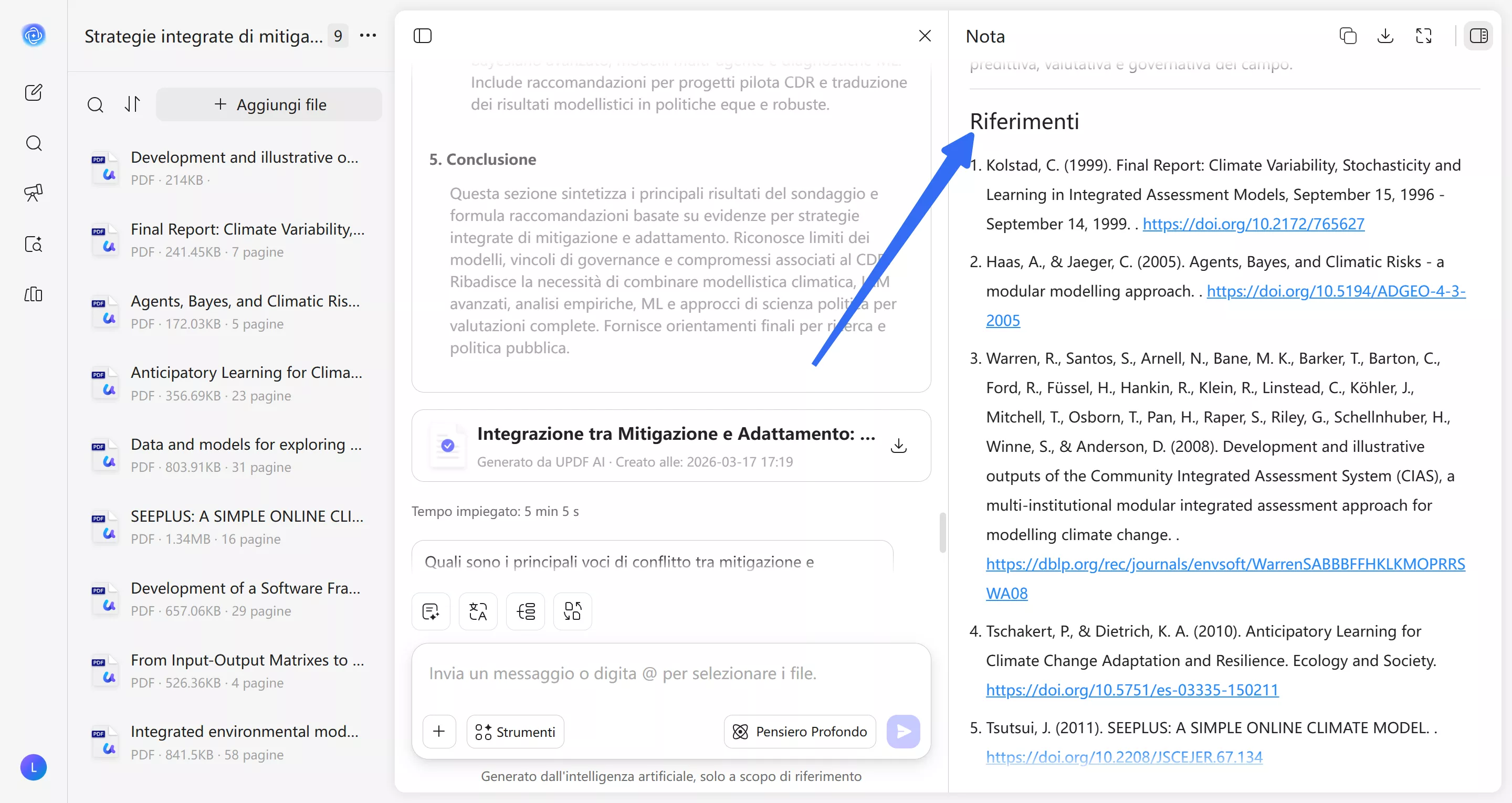
Task: Copy the note with copy icon
Action: (x=1348, y=36)
